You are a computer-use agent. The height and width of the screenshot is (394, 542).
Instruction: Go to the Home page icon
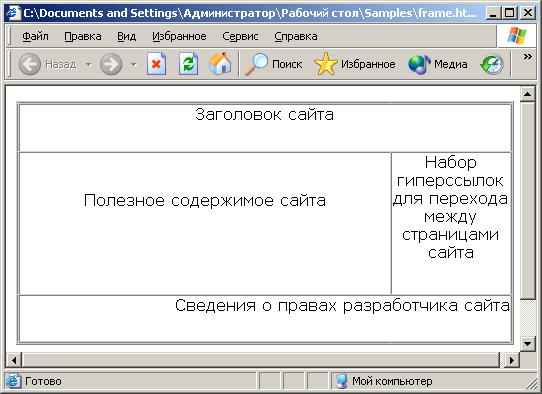(220, 64)
